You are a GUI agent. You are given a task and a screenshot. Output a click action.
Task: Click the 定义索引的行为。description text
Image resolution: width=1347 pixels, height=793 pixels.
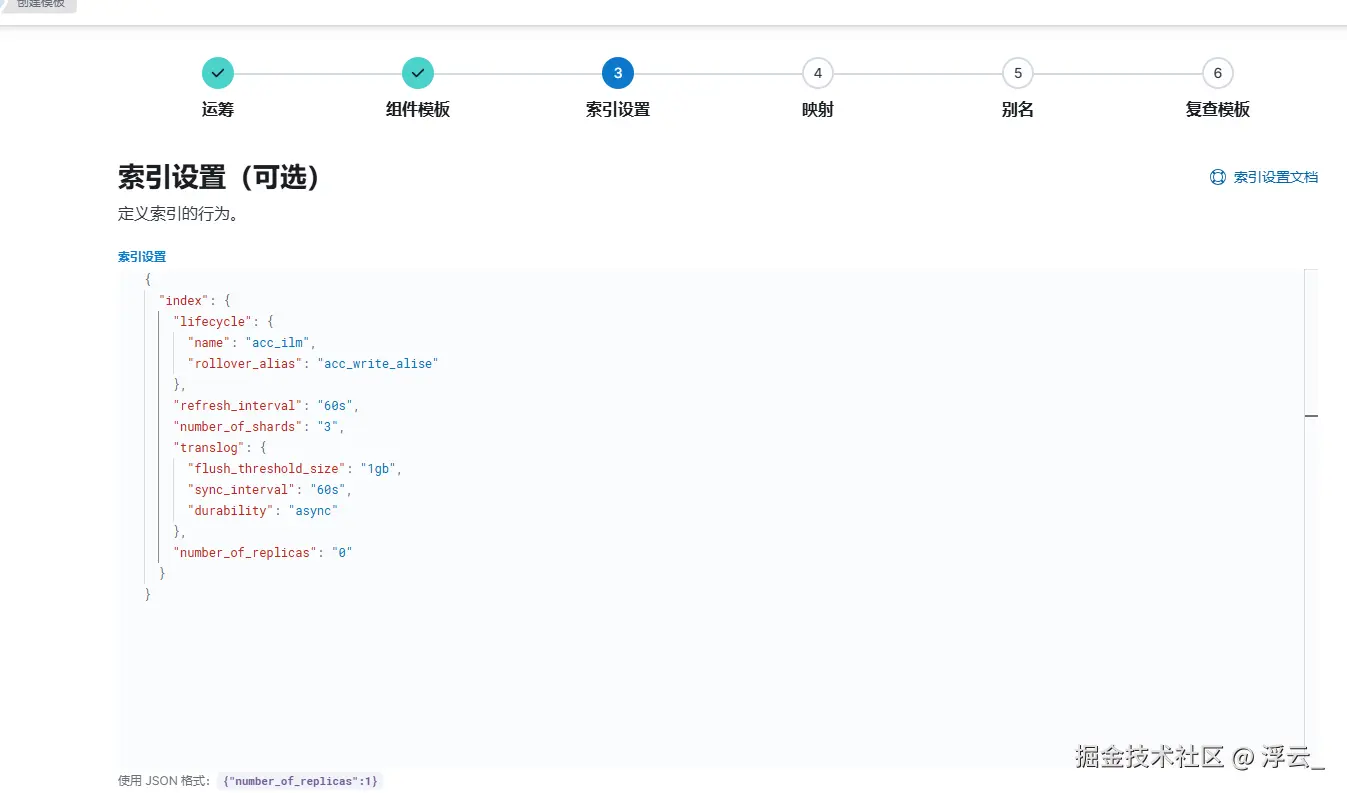point(178,214)
